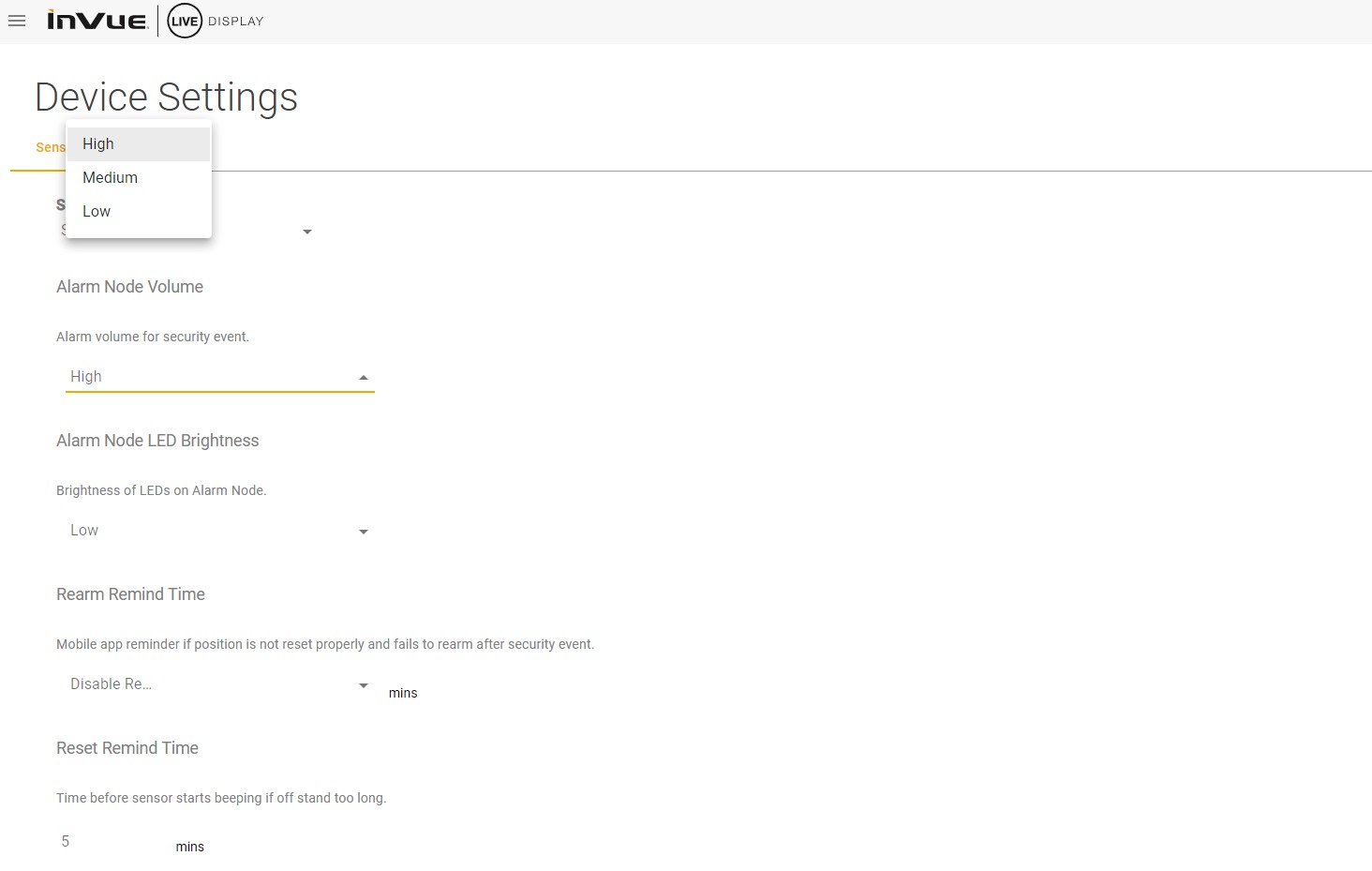1372x871 pixels.
Task: Expand the Rearm Remind Time dropdown
Action: coord(364,685)
